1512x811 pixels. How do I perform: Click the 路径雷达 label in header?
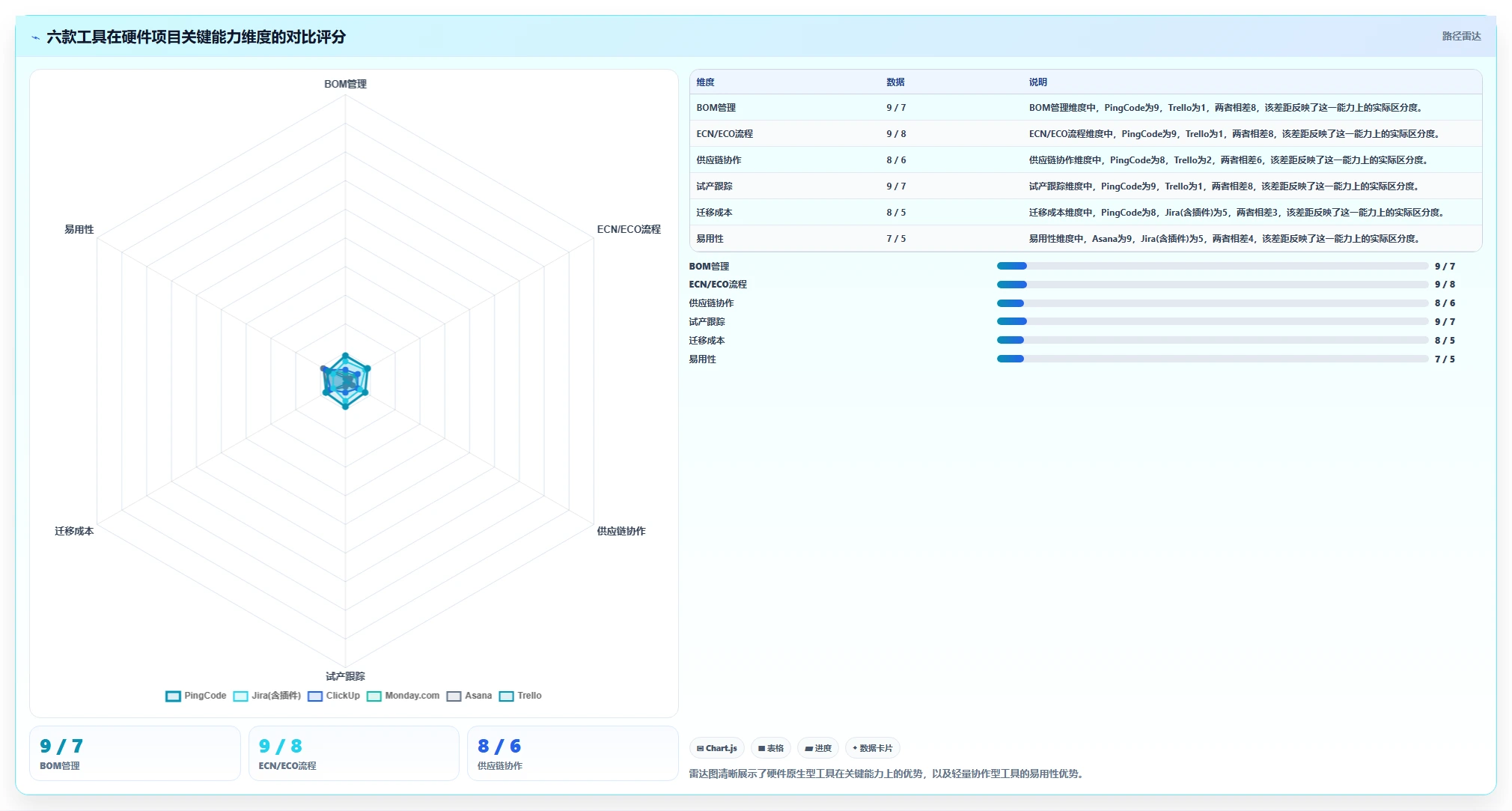(1461, 36)
